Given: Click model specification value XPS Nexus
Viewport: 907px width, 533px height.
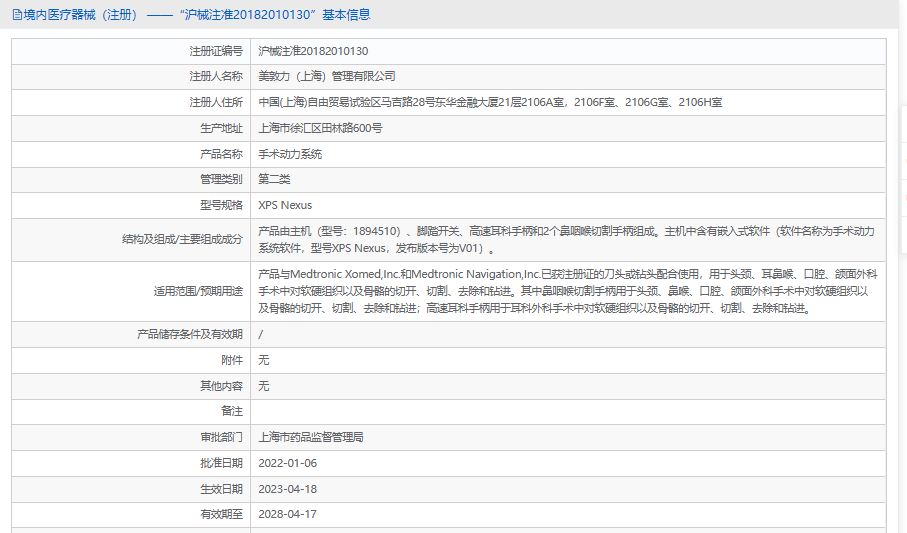Looking at the screenshot, I should (x=285, y=205).
